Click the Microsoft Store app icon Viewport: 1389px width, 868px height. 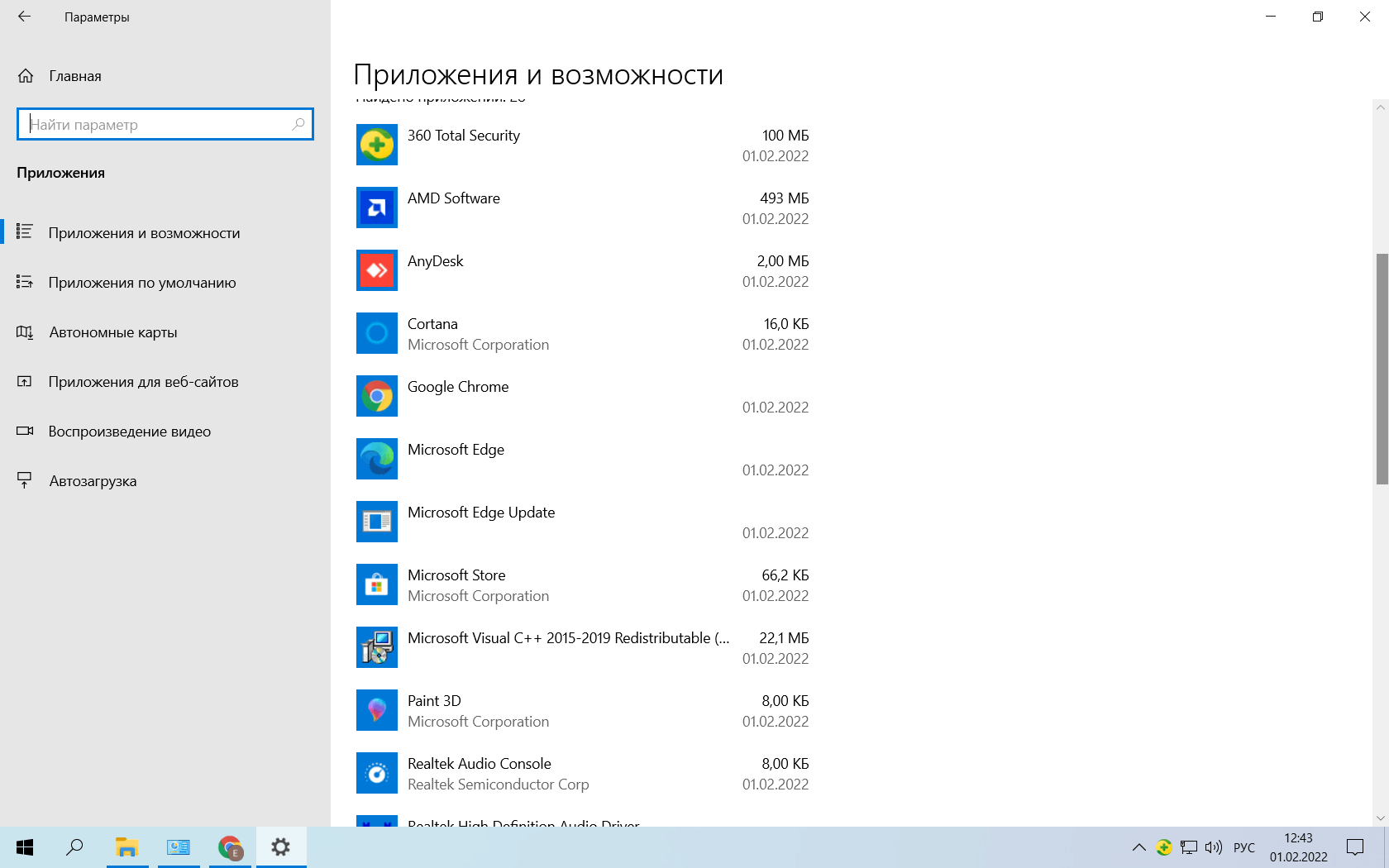(x=377, y=584)
